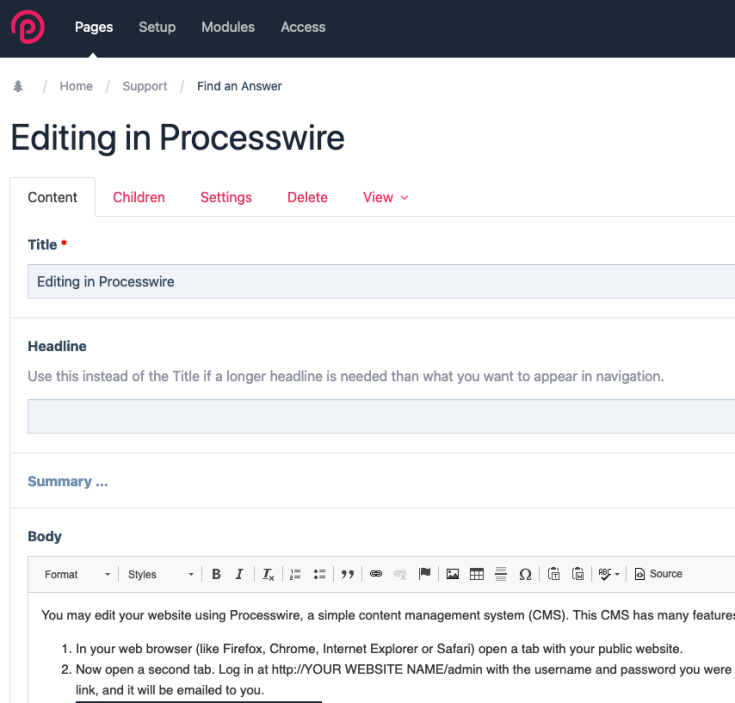Insert a bulleted list
This screenshot has height=703, width=735.
[320, 574]
